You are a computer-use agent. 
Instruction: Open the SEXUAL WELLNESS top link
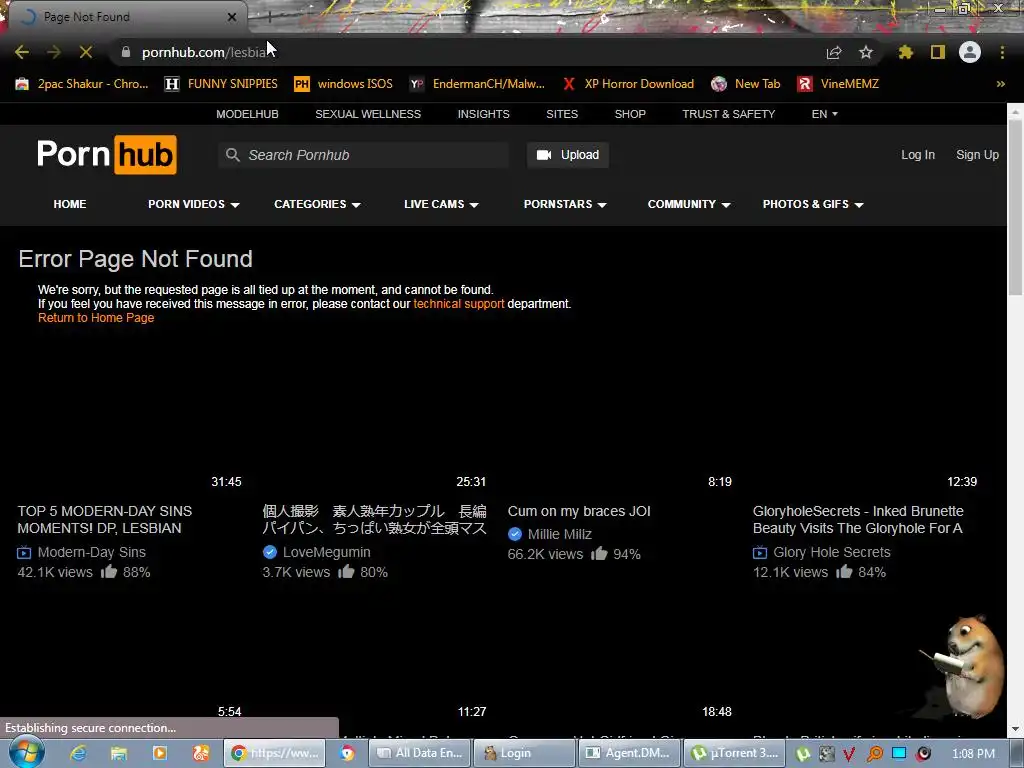tap(368, 114)
